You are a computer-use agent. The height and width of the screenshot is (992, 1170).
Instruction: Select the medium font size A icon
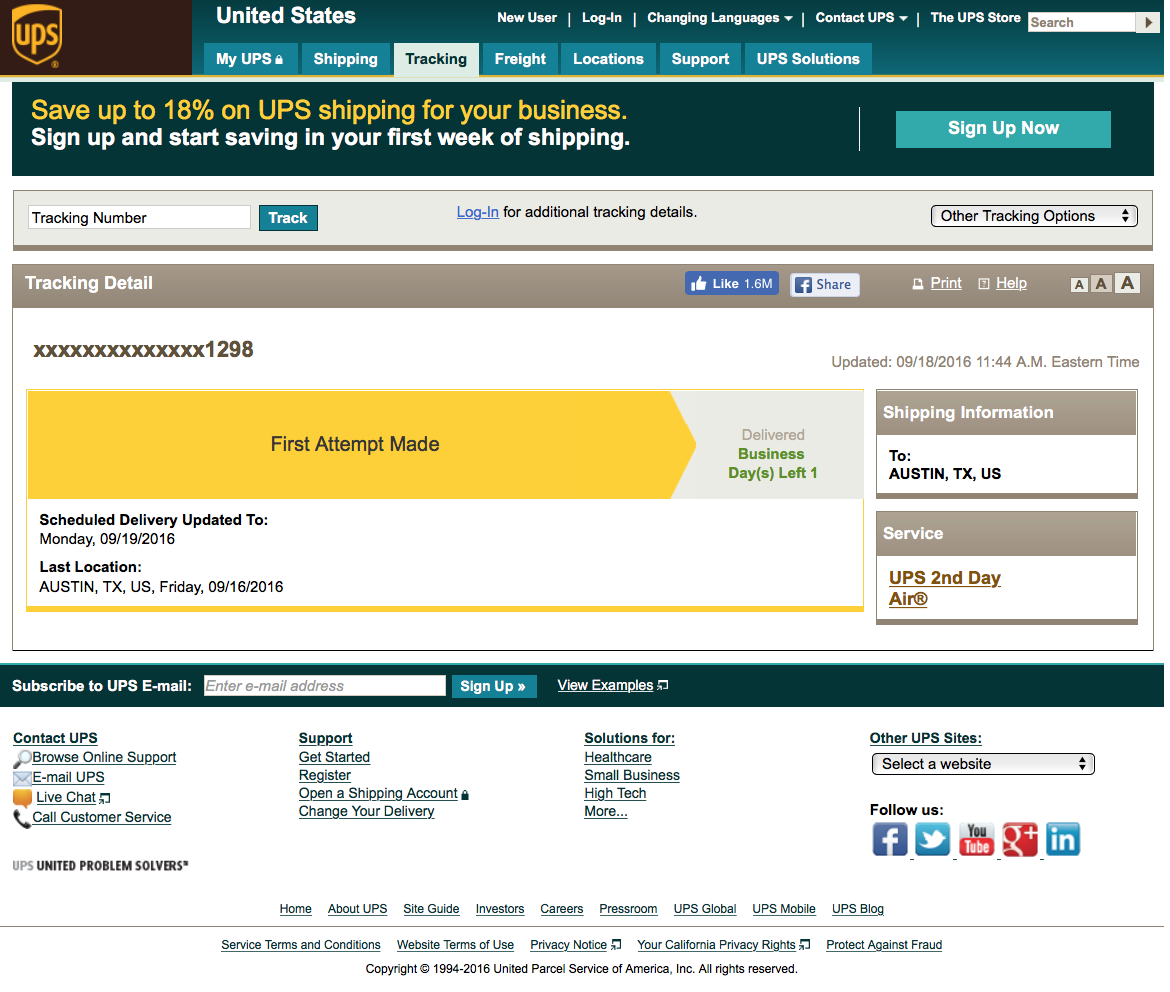(1101, 284)
